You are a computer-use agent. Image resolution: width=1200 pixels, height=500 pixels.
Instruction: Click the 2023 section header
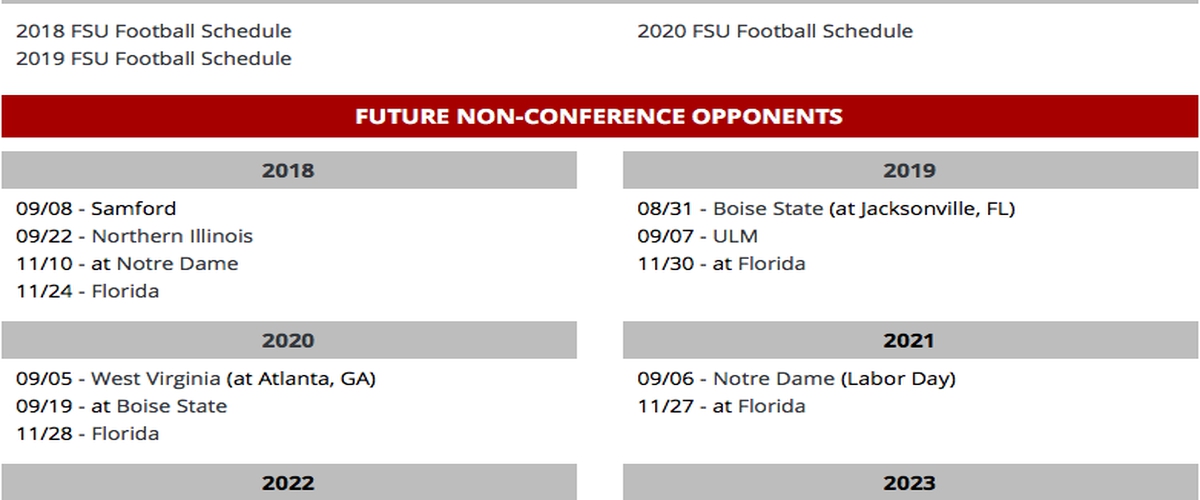coord(910,482)
